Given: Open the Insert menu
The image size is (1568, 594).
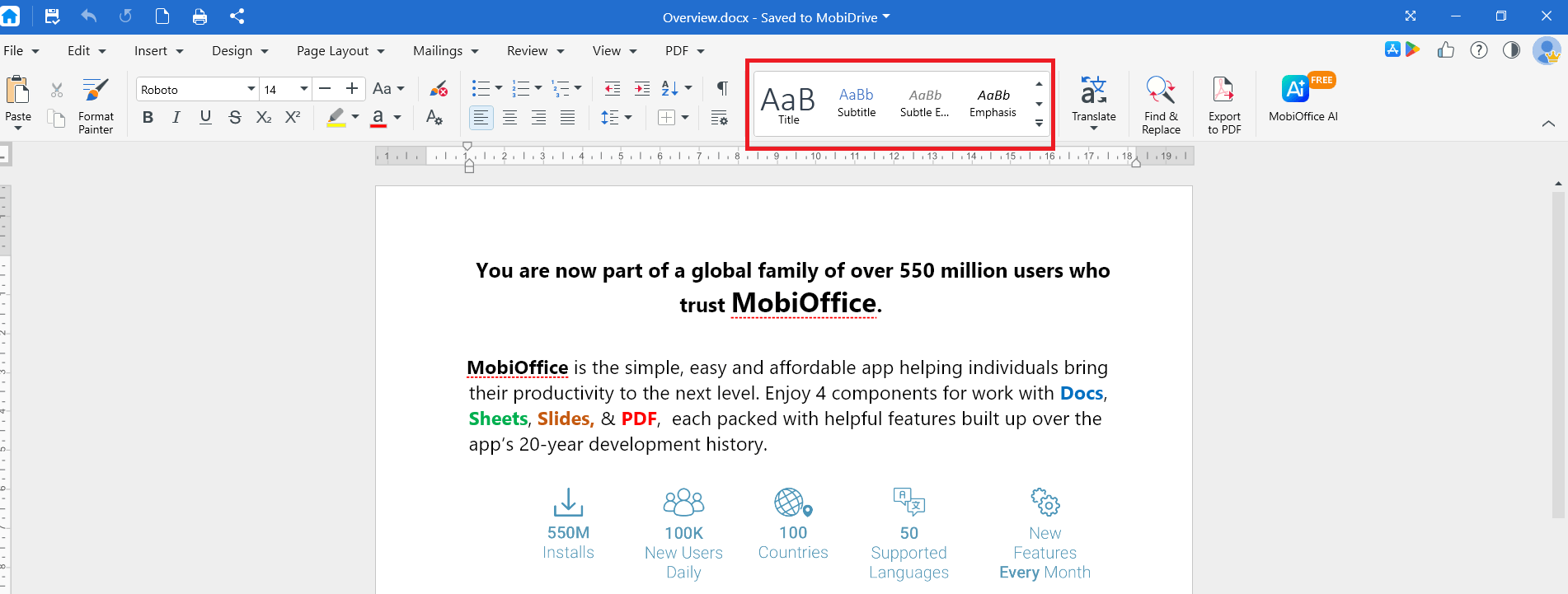Looking at the screenshot, I should pyautogui.click(x=159, y=51).
